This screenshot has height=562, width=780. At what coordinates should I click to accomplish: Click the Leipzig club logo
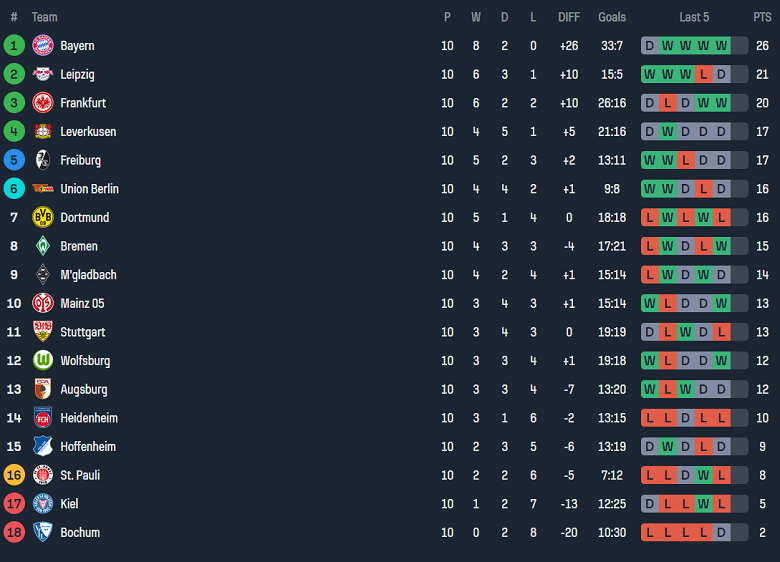click(x=42, y=74)
